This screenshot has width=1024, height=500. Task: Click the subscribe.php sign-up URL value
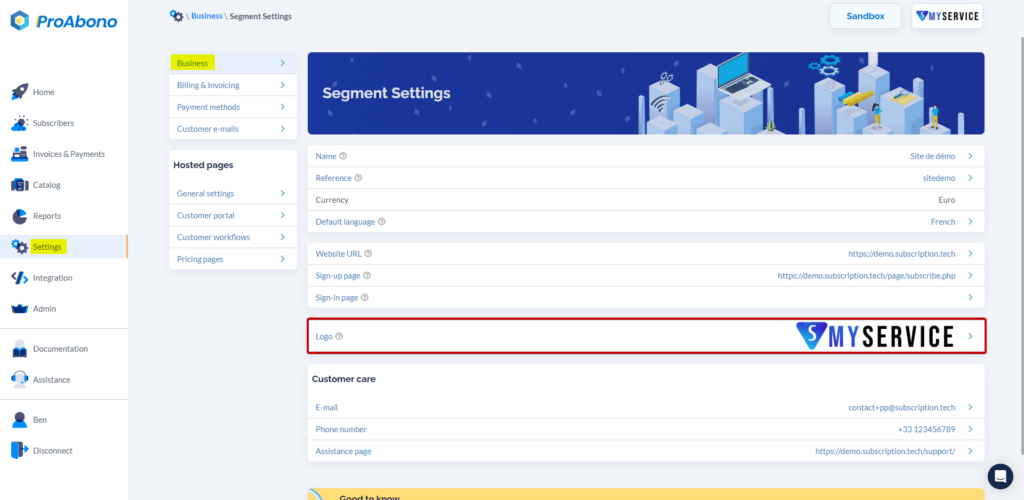coord(867,275)
